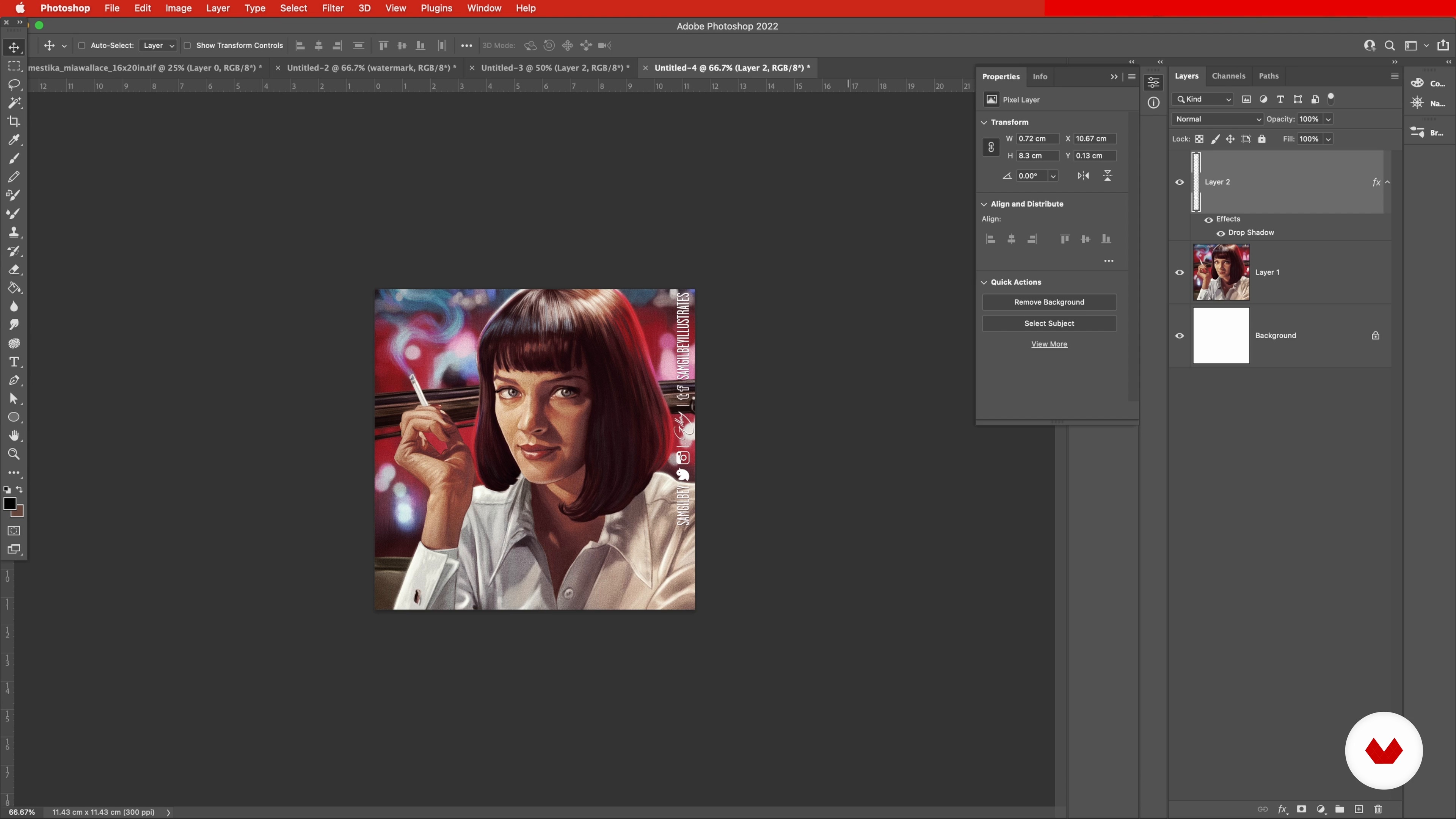
Task: Enable Show Transform Controls checkbox
Action: (187, 46)
